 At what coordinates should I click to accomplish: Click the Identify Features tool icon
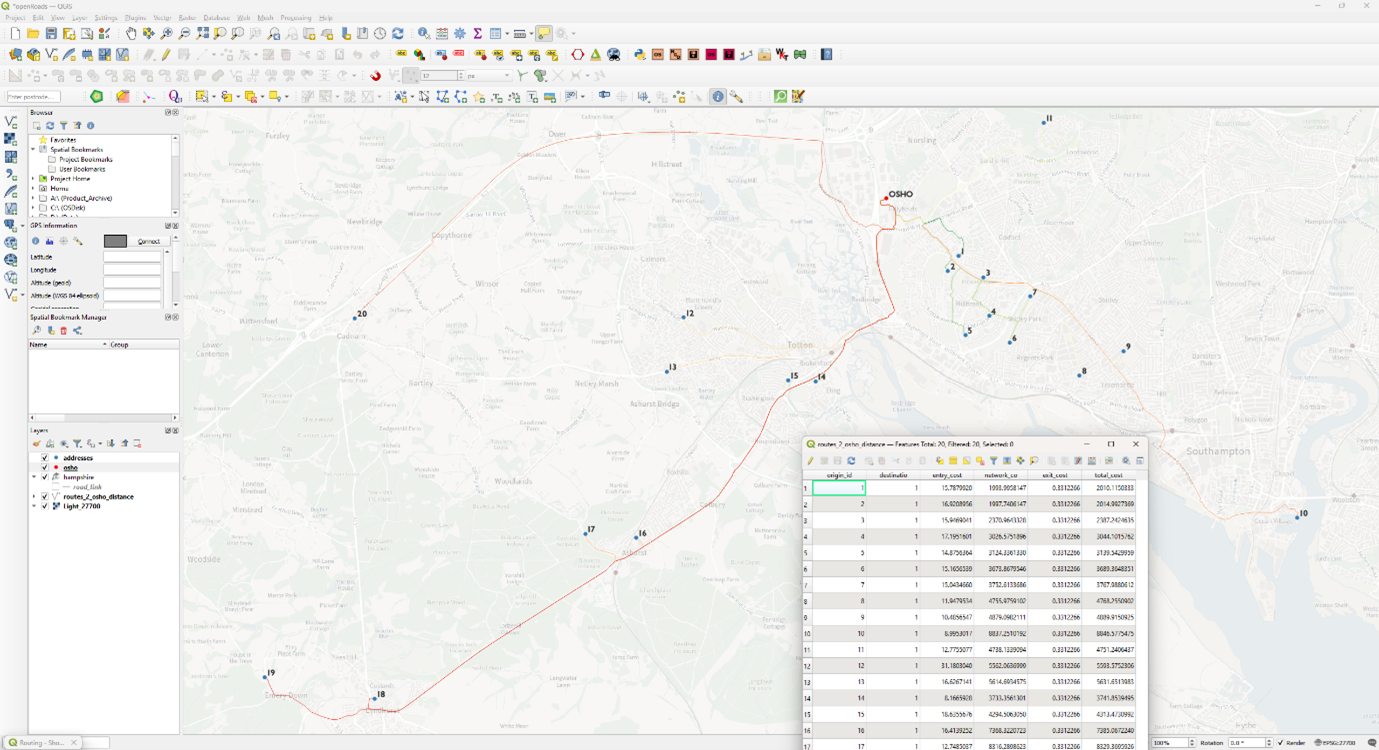pos(424,34)
